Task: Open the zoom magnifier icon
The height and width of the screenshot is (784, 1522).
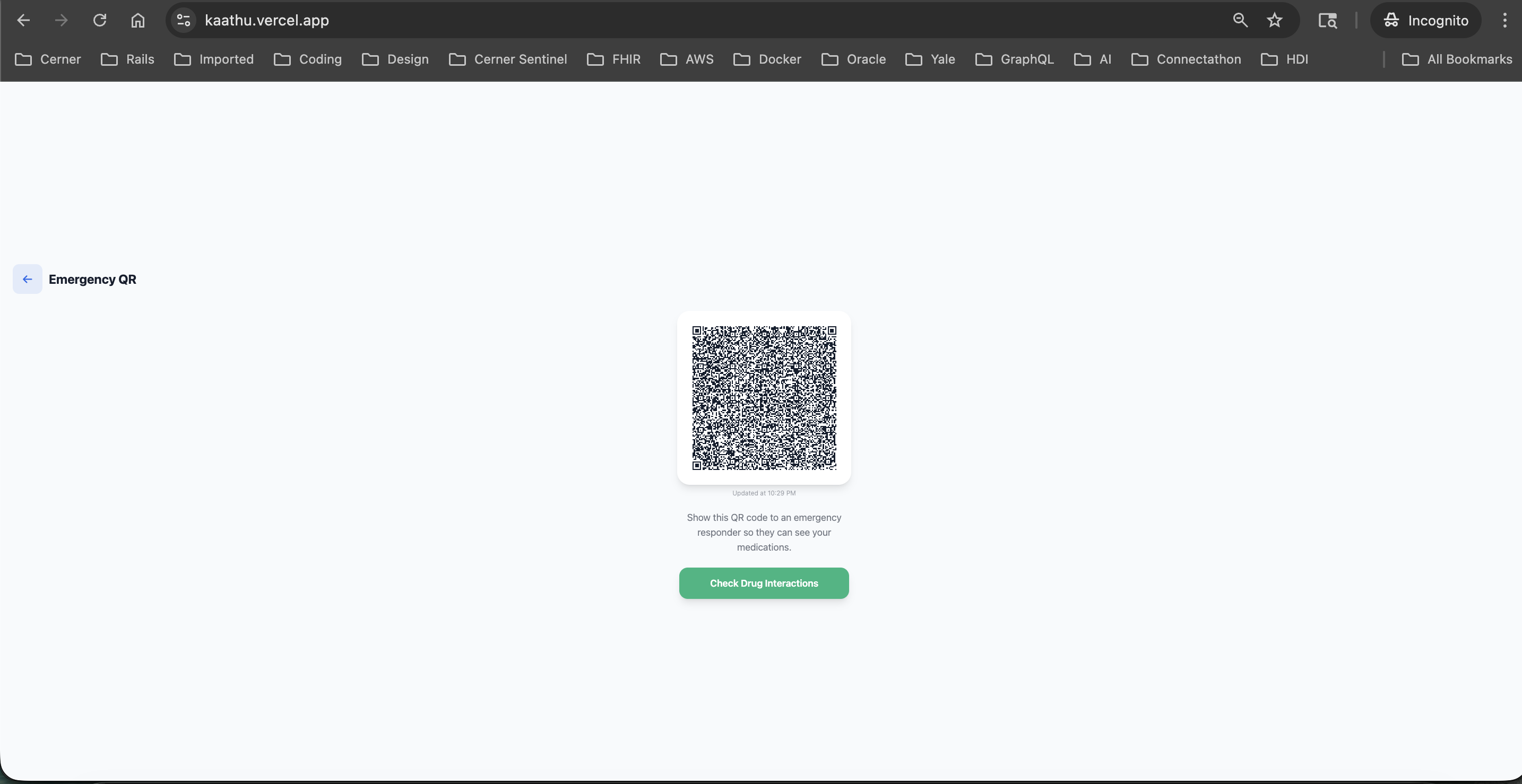Action: tap(1240, 21)
